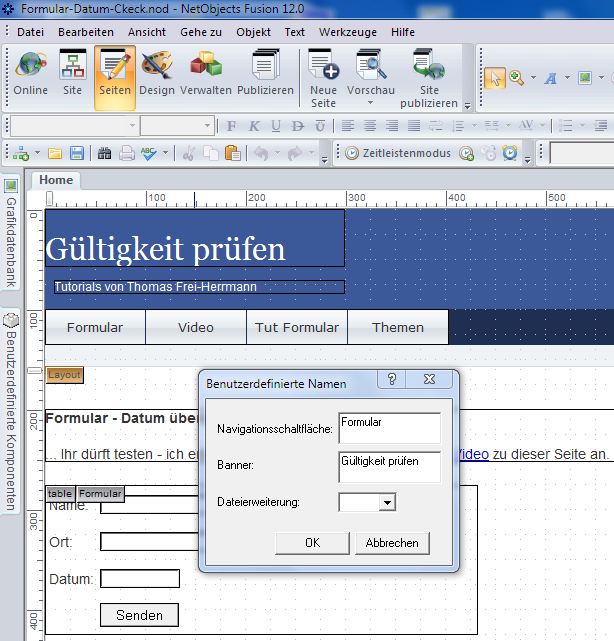Viewport: 614px width, 641px height.
Task: Select the arrow selection tool
Action: pos(494,77)
